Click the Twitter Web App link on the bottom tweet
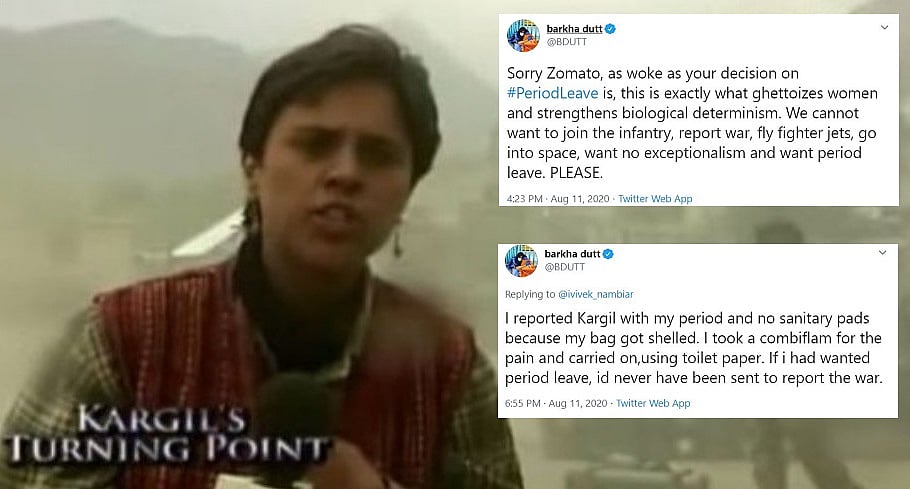Viewport: 910px width, 489px height. pos(653,403)
